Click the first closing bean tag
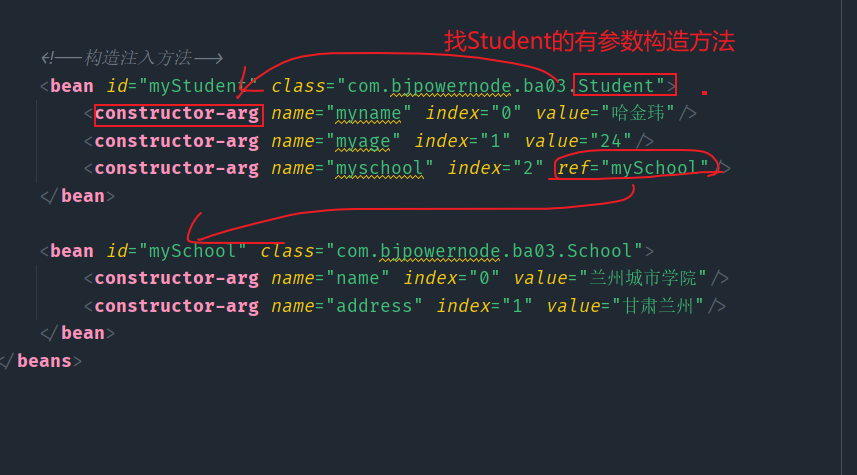The image size is (857, 475). point(78,196)
